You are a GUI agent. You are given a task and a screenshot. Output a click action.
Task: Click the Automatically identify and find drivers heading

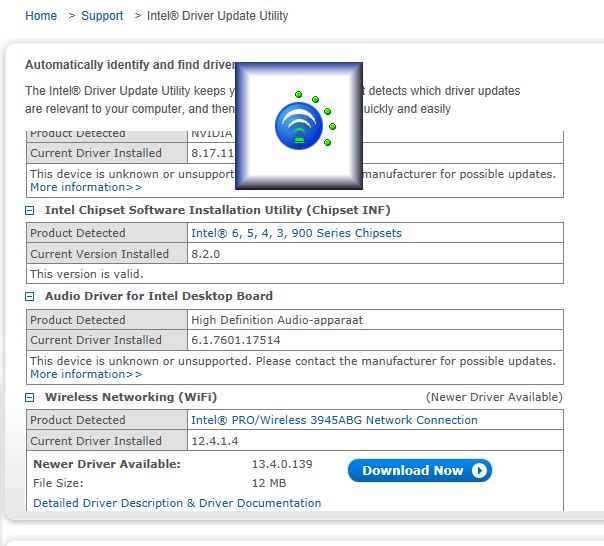click(x=130, y=65)
